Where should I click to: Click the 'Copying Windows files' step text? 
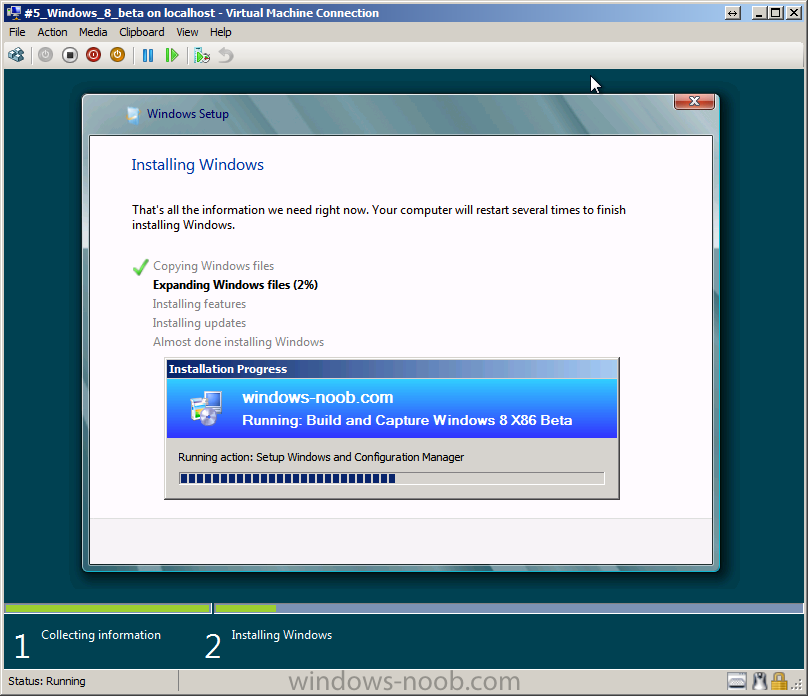pyautogui.click(x=213, y=266)
